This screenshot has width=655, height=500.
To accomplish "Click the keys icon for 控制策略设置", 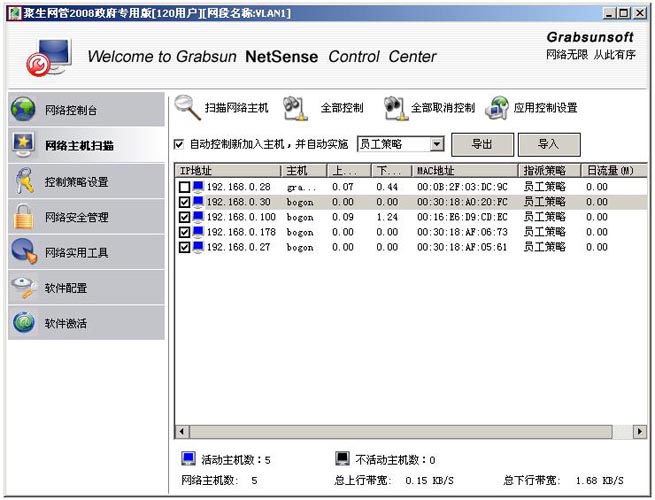I will 24,180.
